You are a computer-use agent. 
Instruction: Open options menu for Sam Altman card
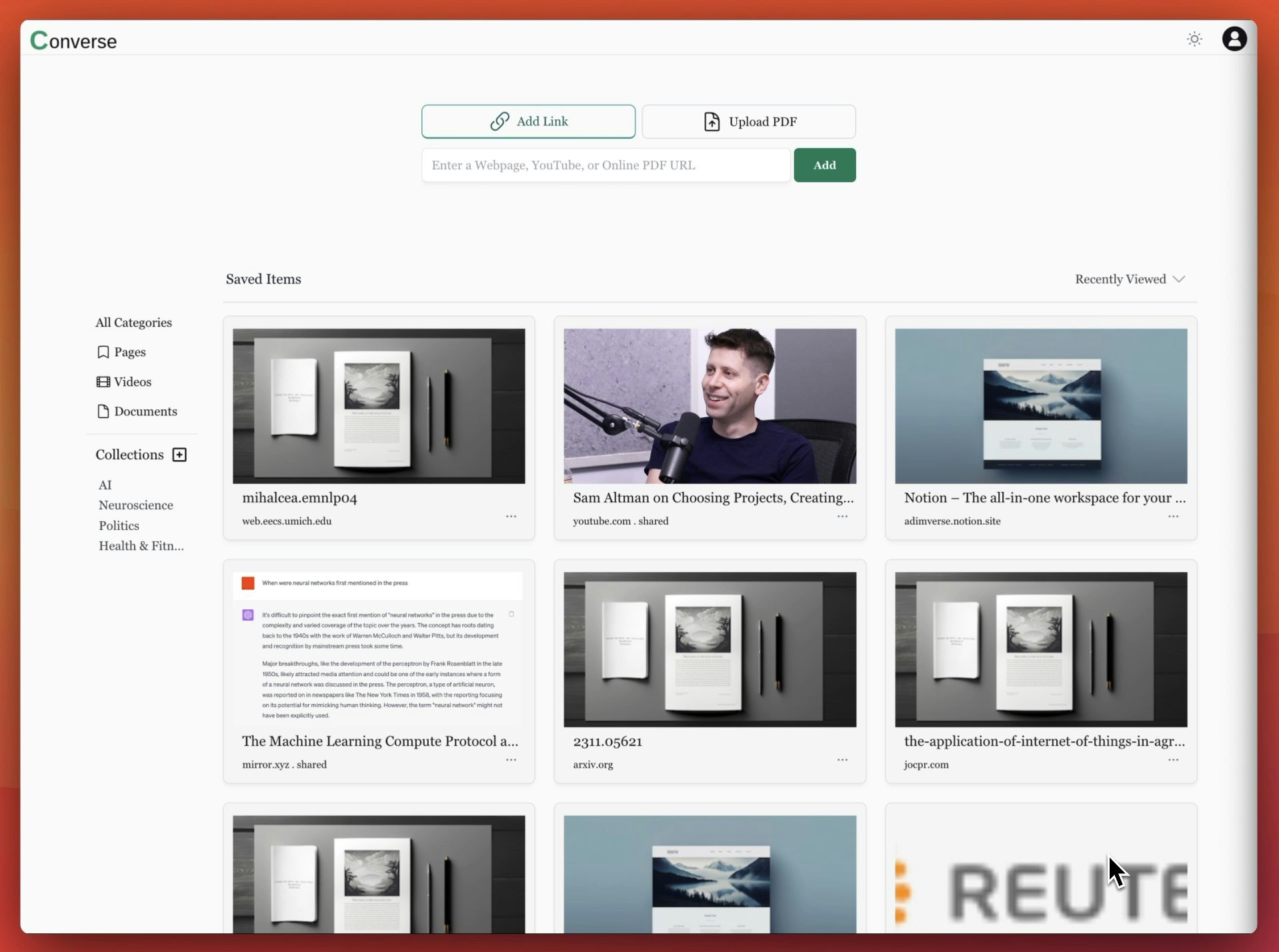[x=842, y=517]
